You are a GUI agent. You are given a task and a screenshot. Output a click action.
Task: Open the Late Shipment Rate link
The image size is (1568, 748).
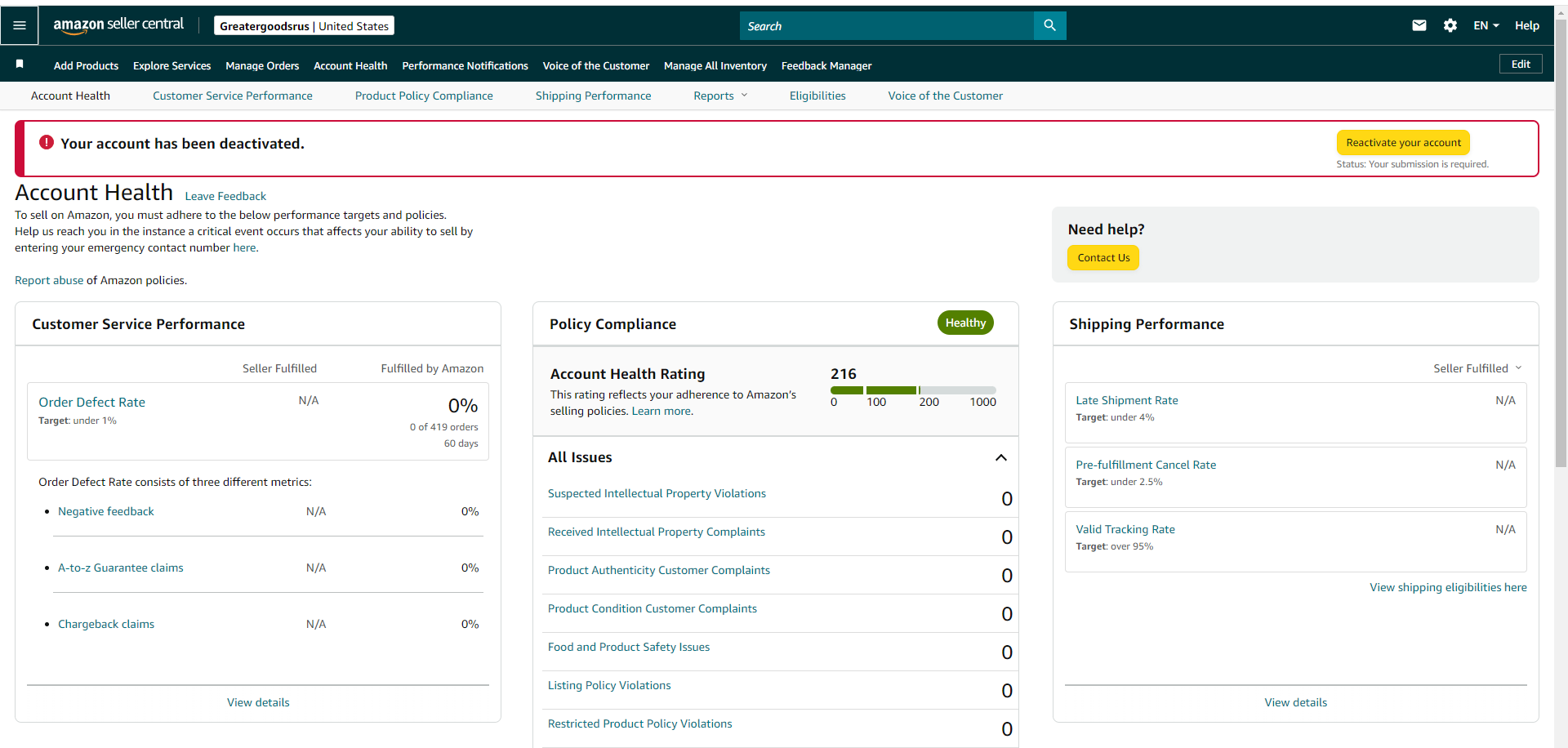coord(1126,400)
